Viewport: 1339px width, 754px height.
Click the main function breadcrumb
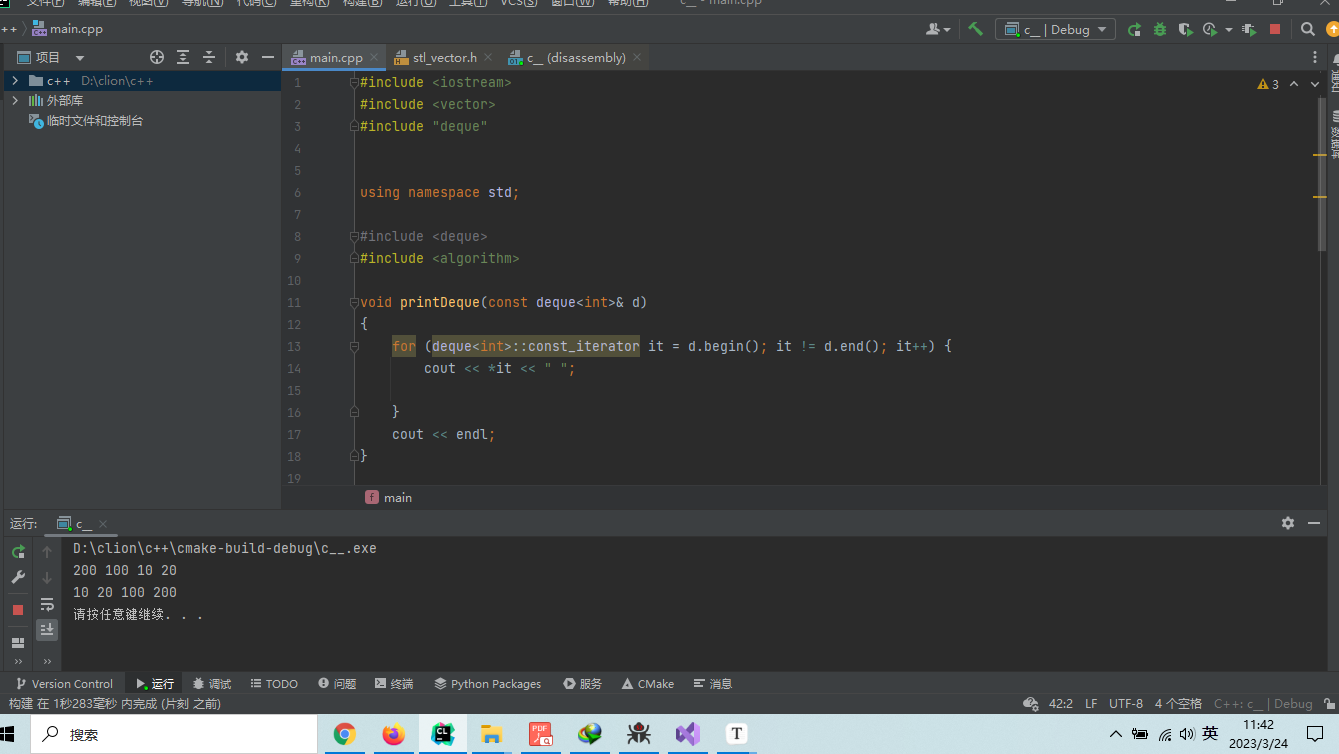388,497
